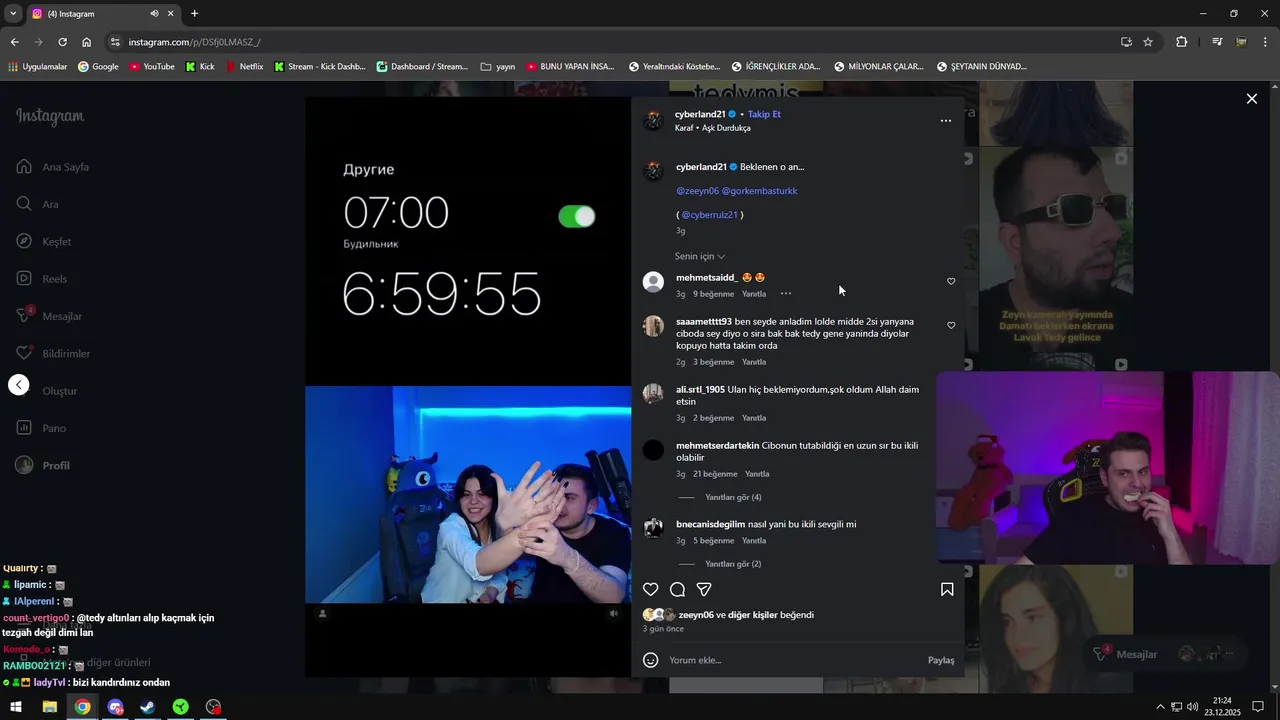Like the post with the heart icon
This screenshot has width=1280, height=720.
click(x=651, y=590)
